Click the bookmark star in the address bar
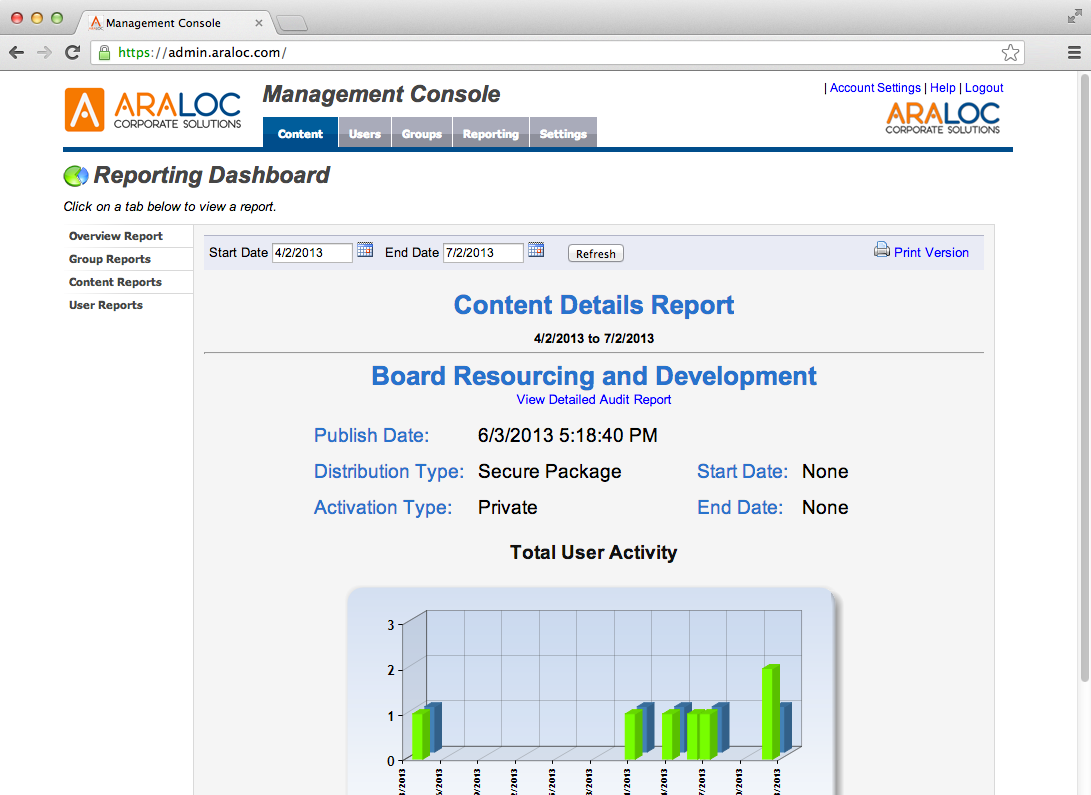1091x795 pixels. 1010,52
